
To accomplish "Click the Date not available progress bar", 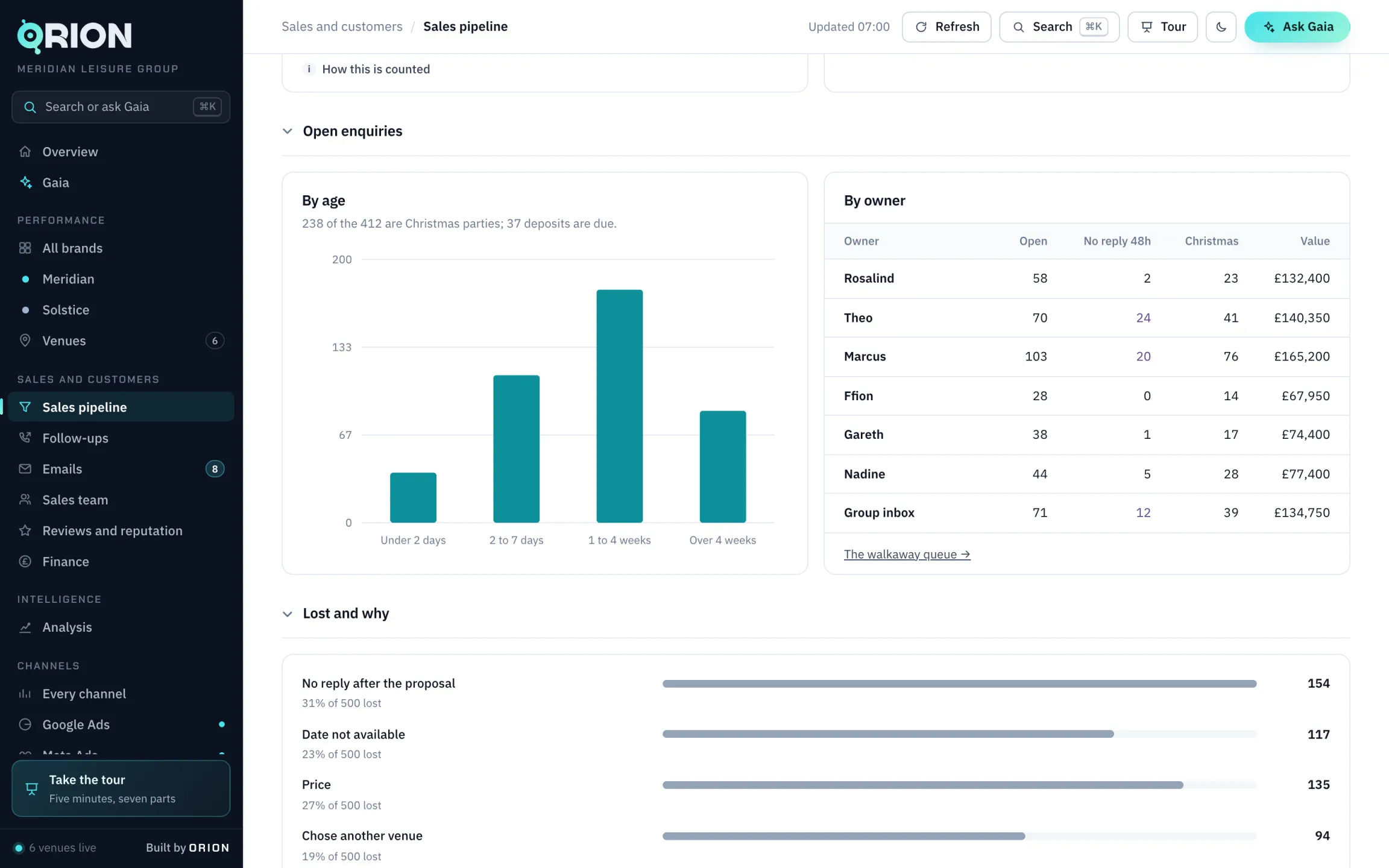I will point(959,734).
